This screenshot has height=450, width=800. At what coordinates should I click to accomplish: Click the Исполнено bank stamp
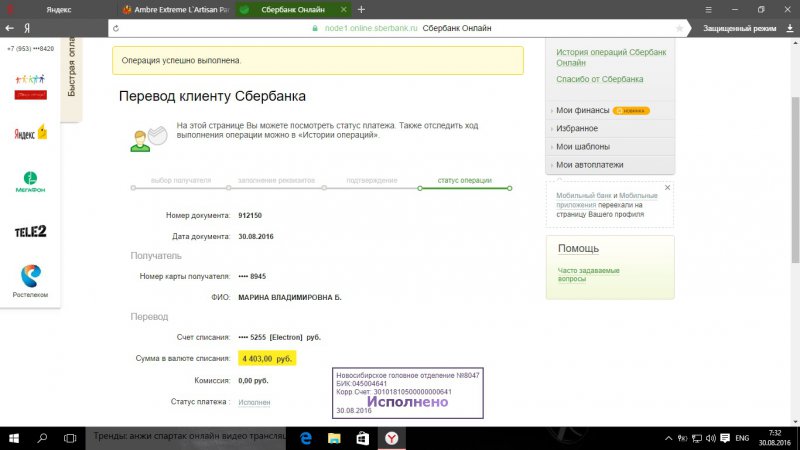[408, 393]
